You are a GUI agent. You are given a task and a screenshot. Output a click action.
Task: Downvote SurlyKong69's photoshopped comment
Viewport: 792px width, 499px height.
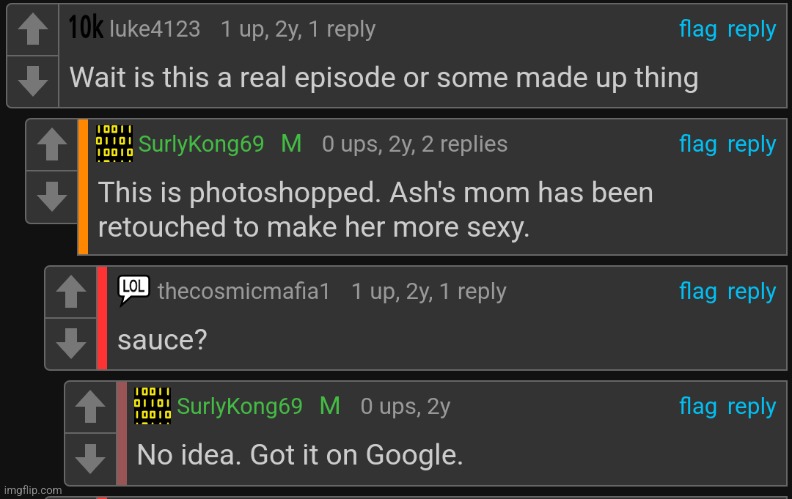[52, 196]
